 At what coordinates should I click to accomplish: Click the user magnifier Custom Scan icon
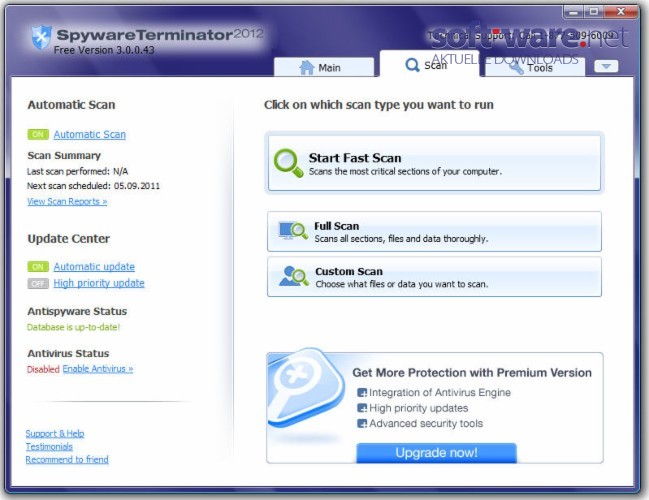(294, 276)
